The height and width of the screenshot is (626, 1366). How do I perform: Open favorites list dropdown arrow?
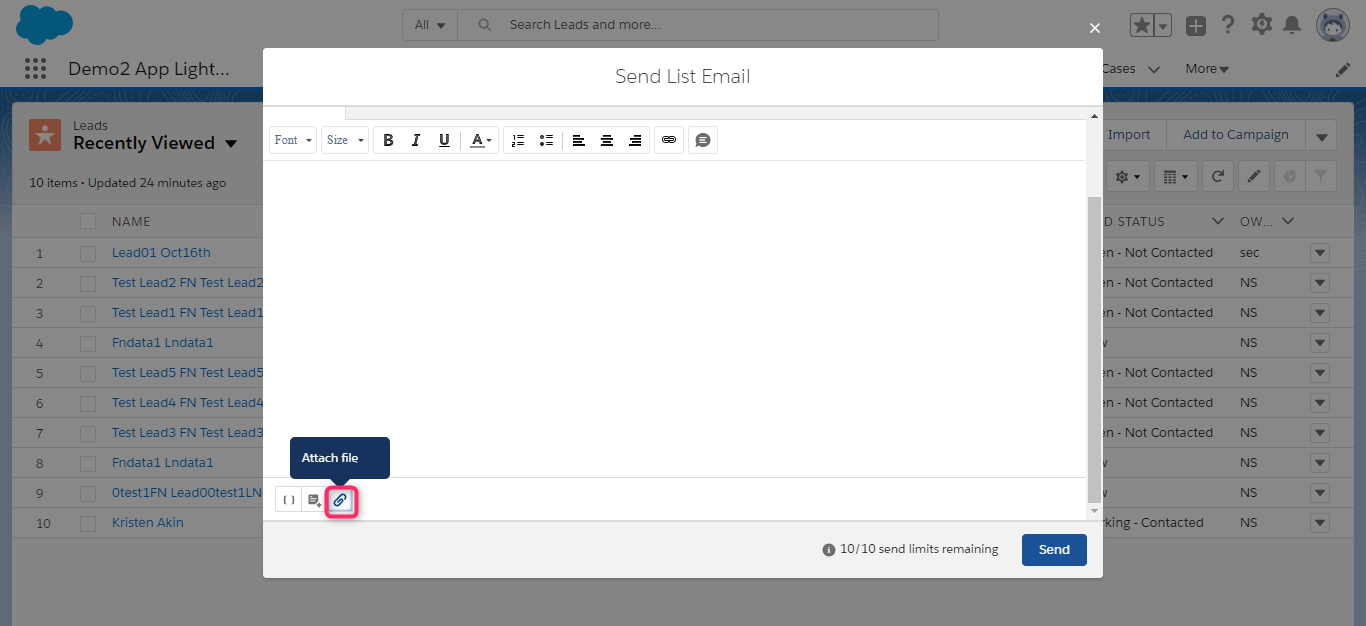(1163, 26)
